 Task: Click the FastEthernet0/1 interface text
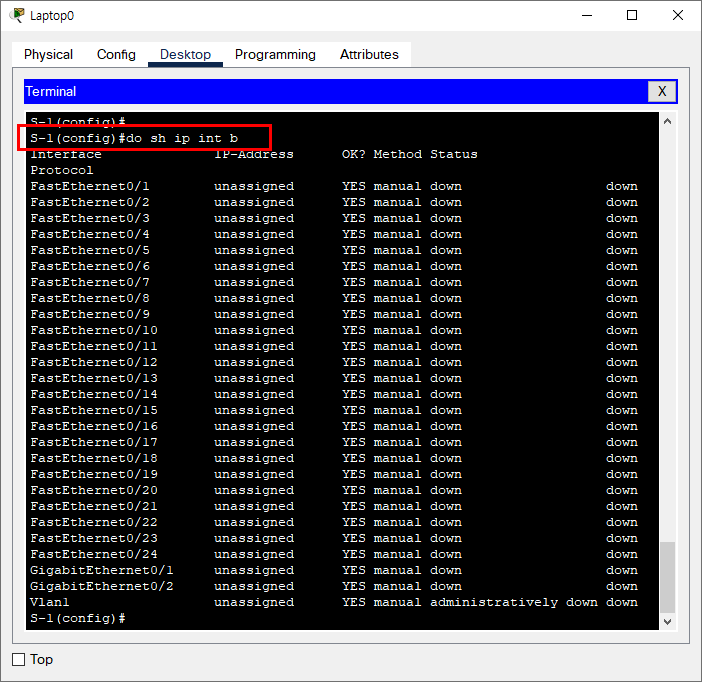(90, 186)
